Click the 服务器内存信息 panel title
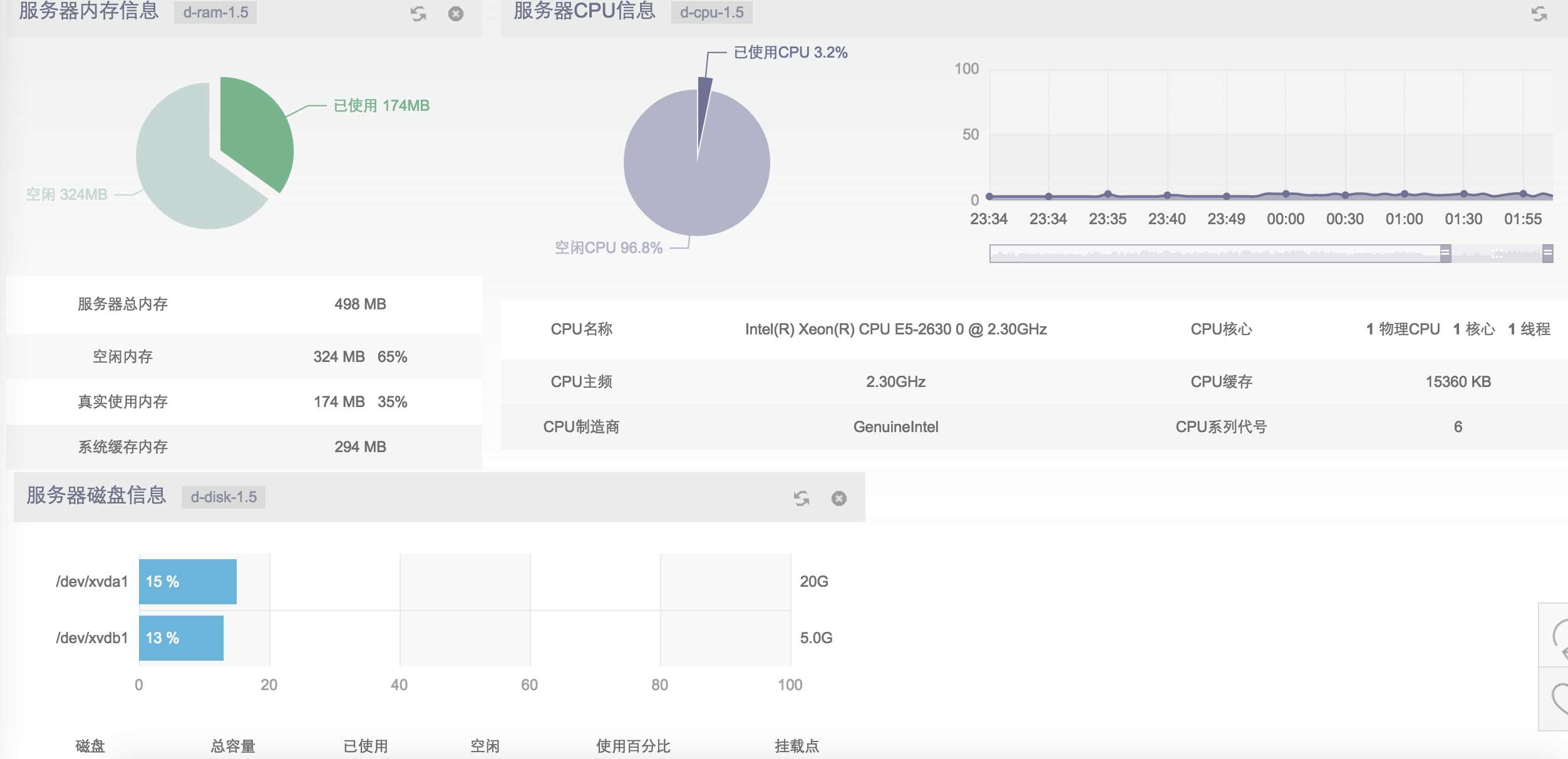Image resolution: width=1568 pixels, height=759 pixels. coord(89,11)
